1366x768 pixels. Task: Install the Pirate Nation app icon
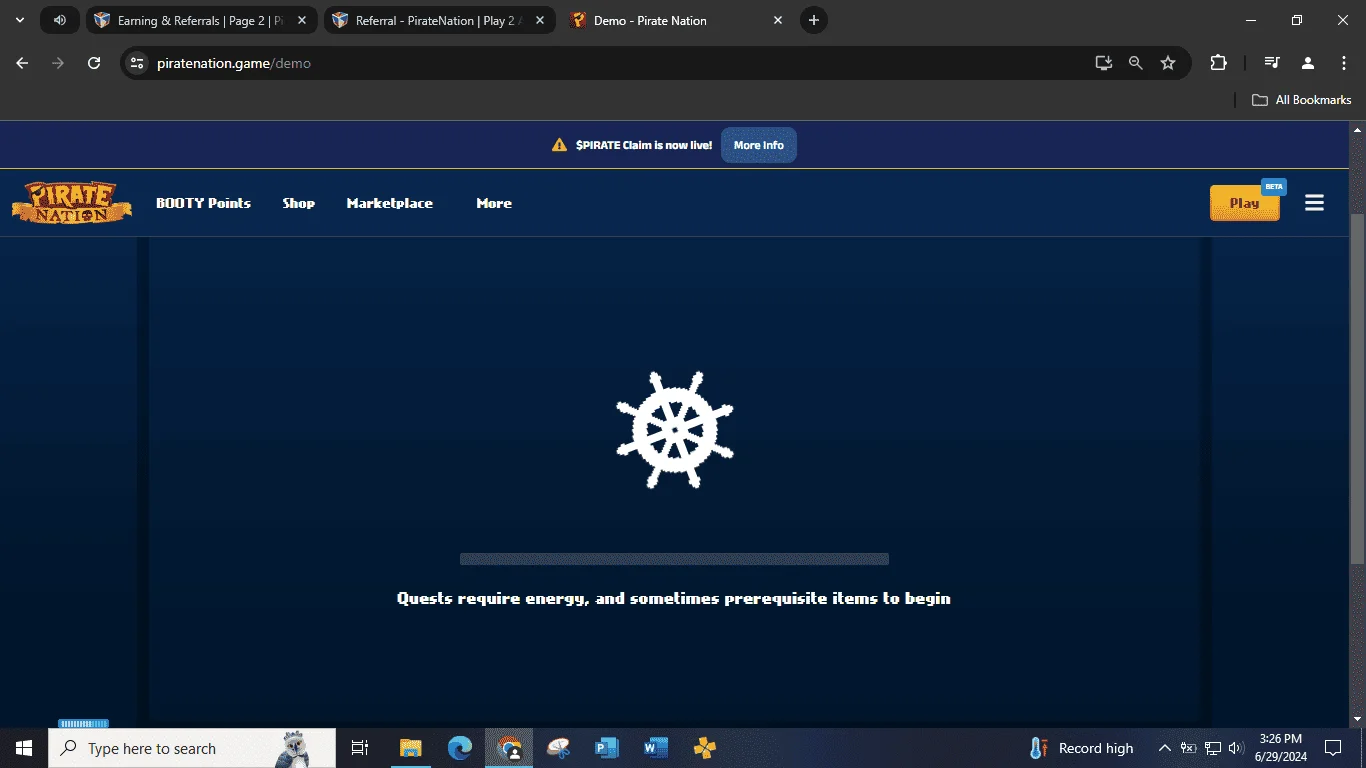1103,63
